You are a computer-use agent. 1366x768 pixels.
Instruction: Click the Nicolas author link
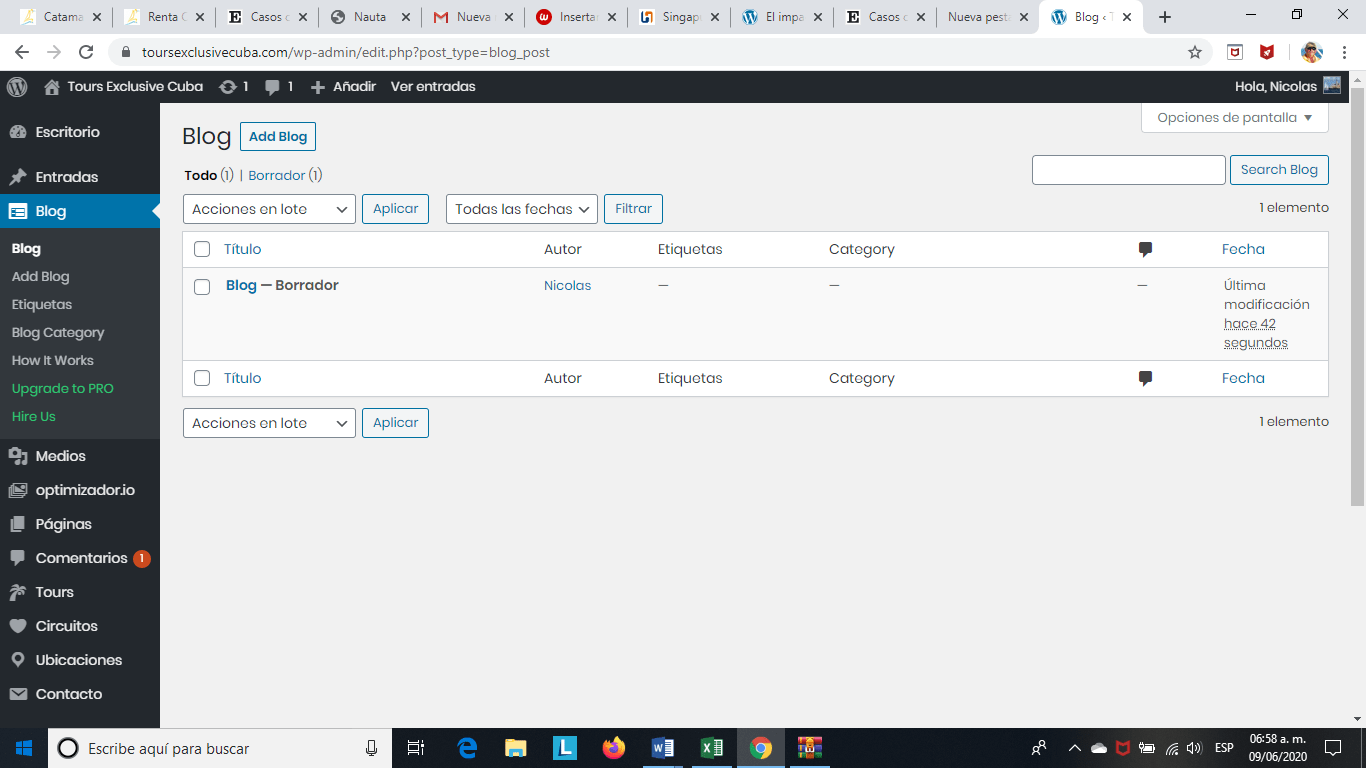click(567, 286)
